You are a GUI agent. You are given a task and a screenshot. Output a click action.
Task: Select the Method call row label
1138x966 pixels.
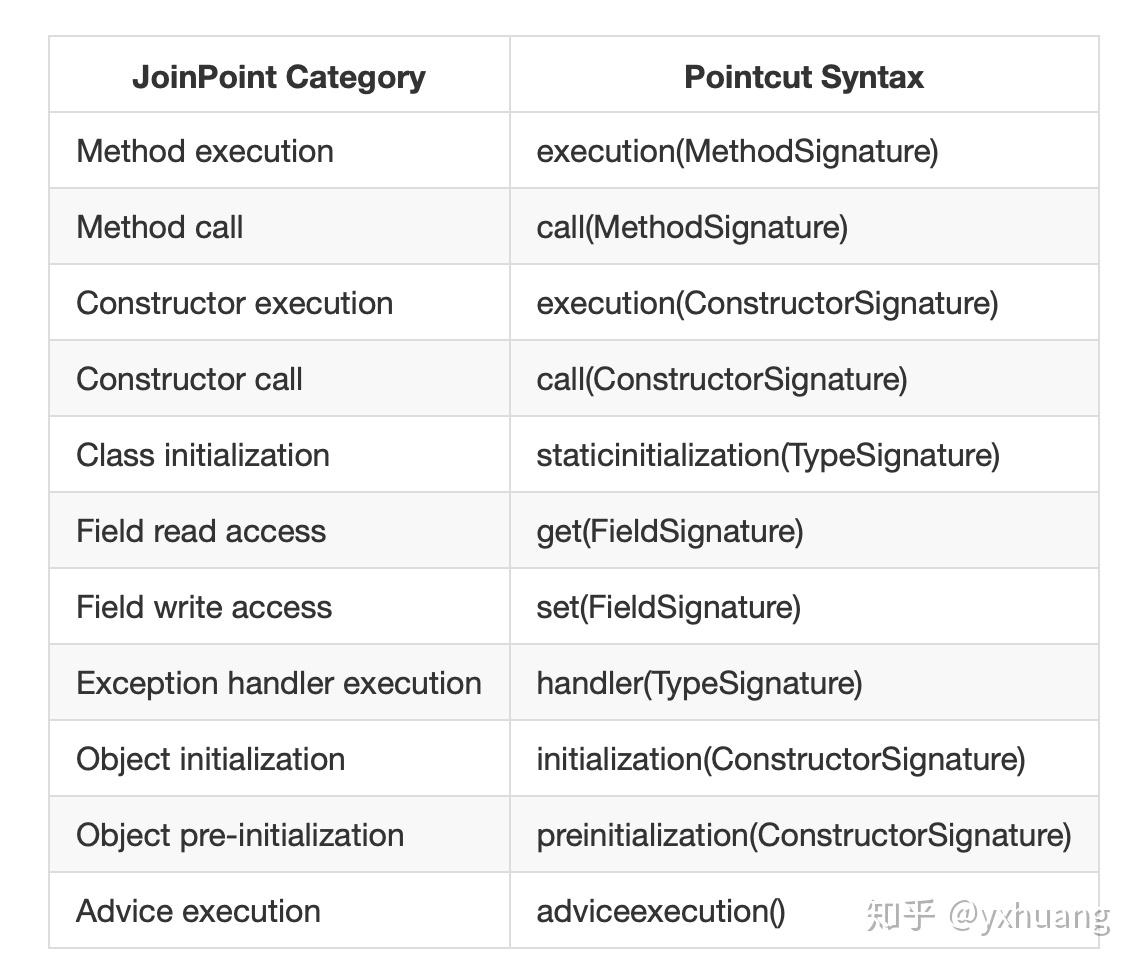coord(160,227)
